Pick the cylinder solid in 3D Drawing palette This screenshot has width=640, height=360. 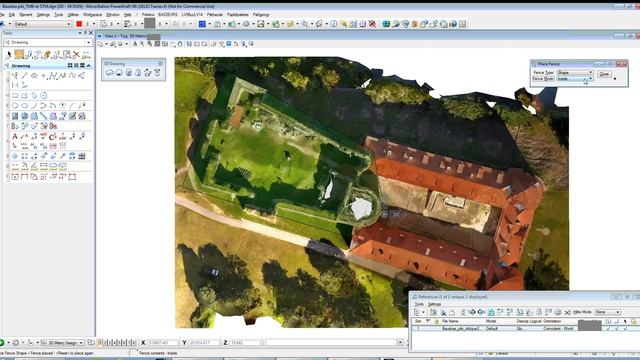[x=129, y=73]
